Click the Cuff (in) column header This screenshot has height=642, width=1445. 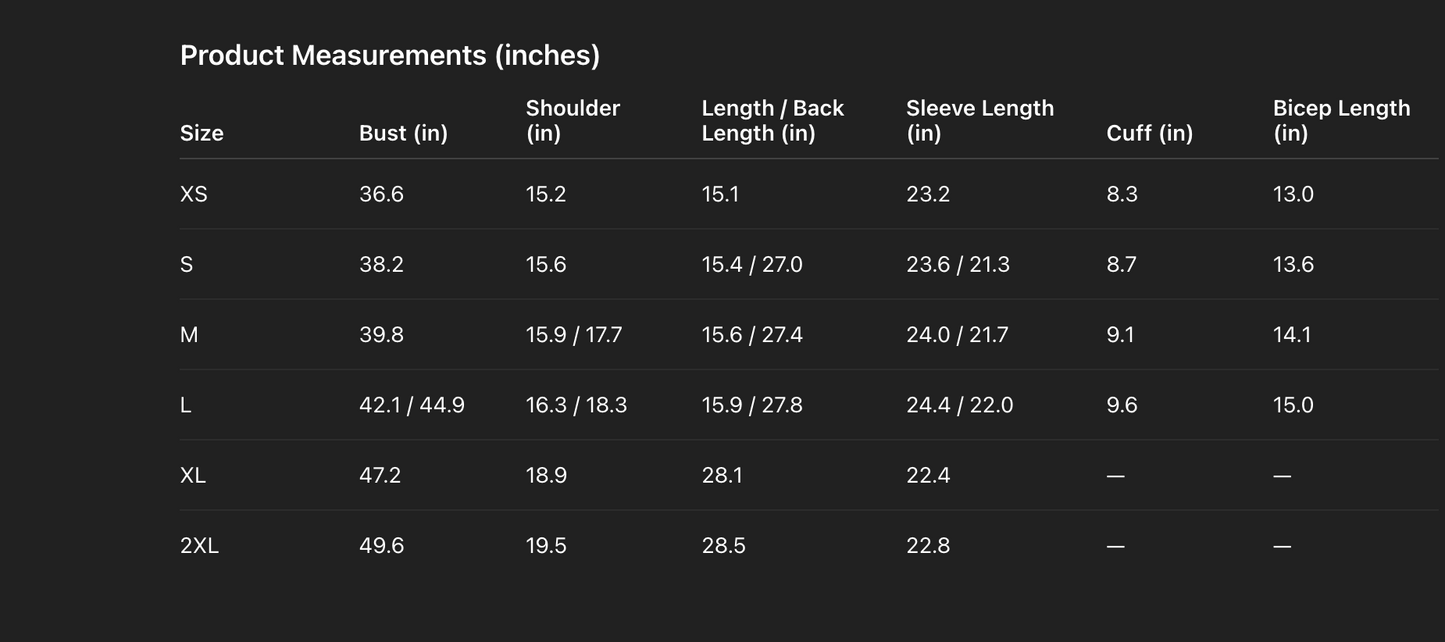pyautogui.click(x=1149, y=133)
